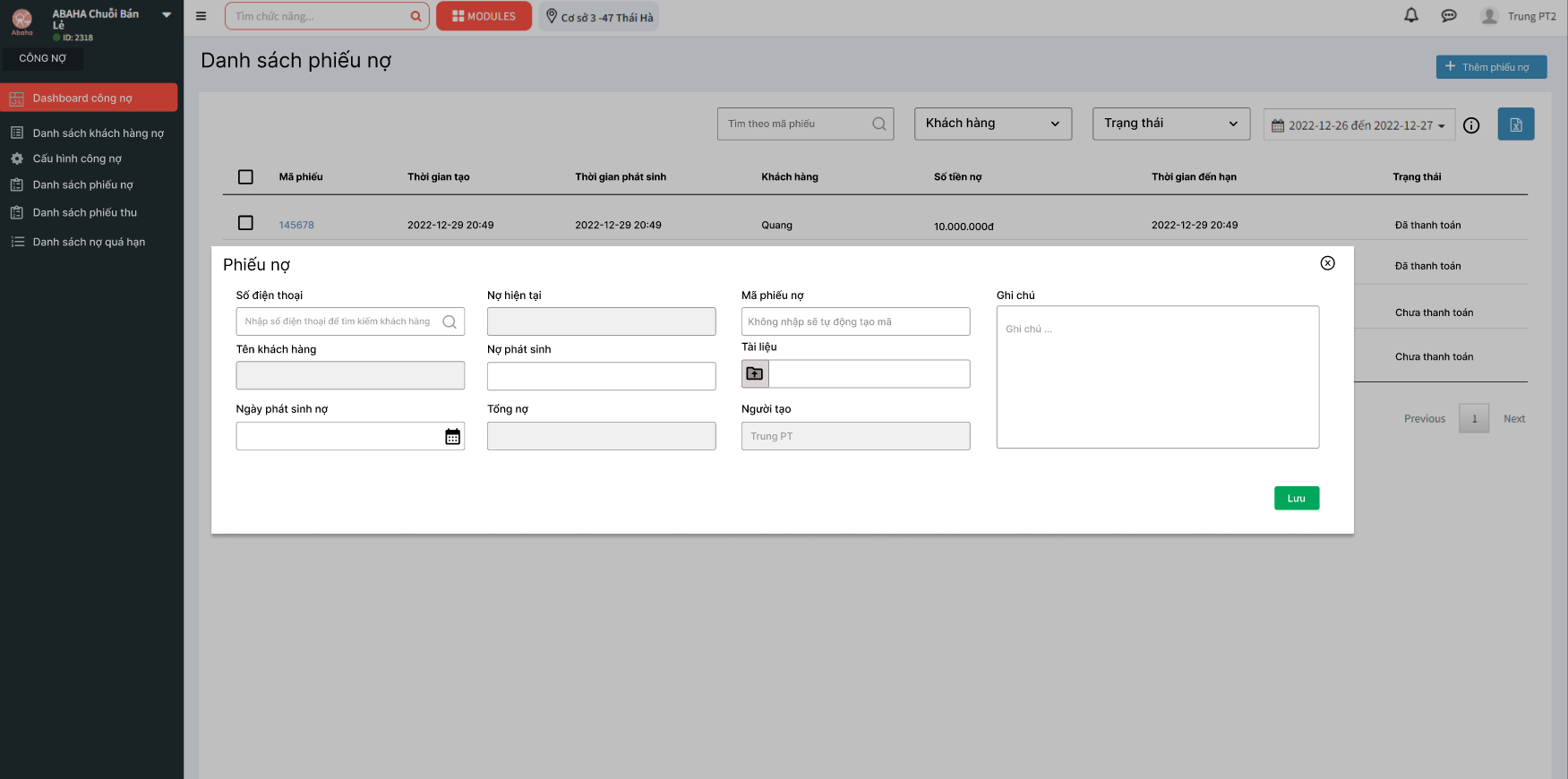Screen dimensions: 1568x779
Task: Toggle the select-all checkbox in table header
Action: (x=245, y=177)
